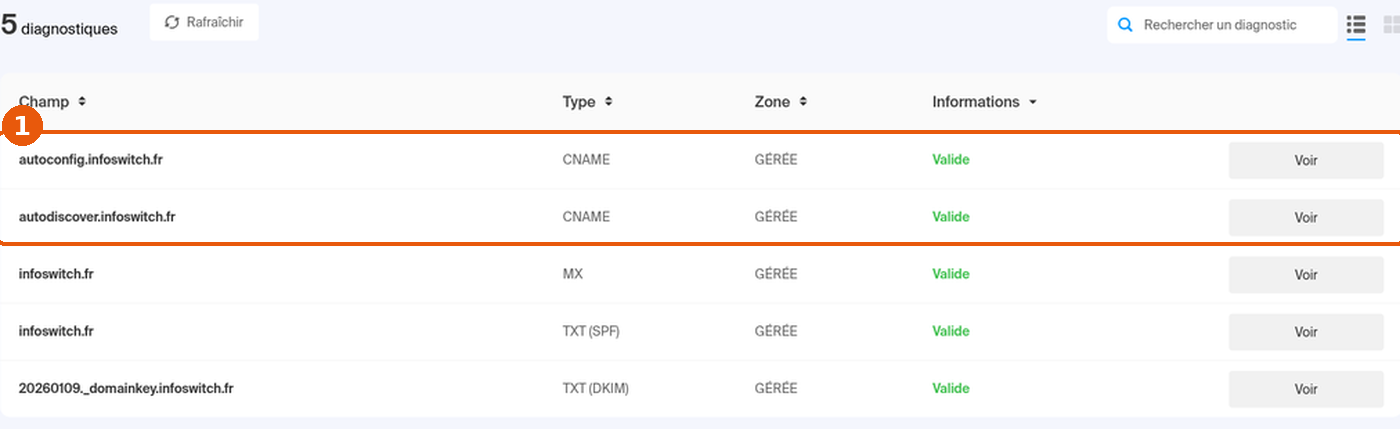Click GÉRÉE zone in the MX row
The image size is (1400, 429).
pos(776,273)
